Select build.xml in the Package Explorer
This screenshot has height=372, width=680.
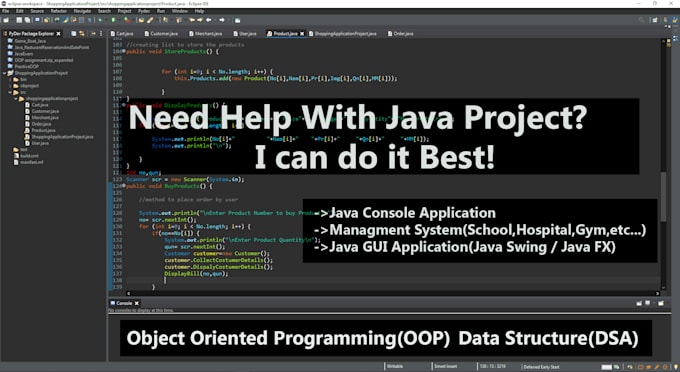26,156
